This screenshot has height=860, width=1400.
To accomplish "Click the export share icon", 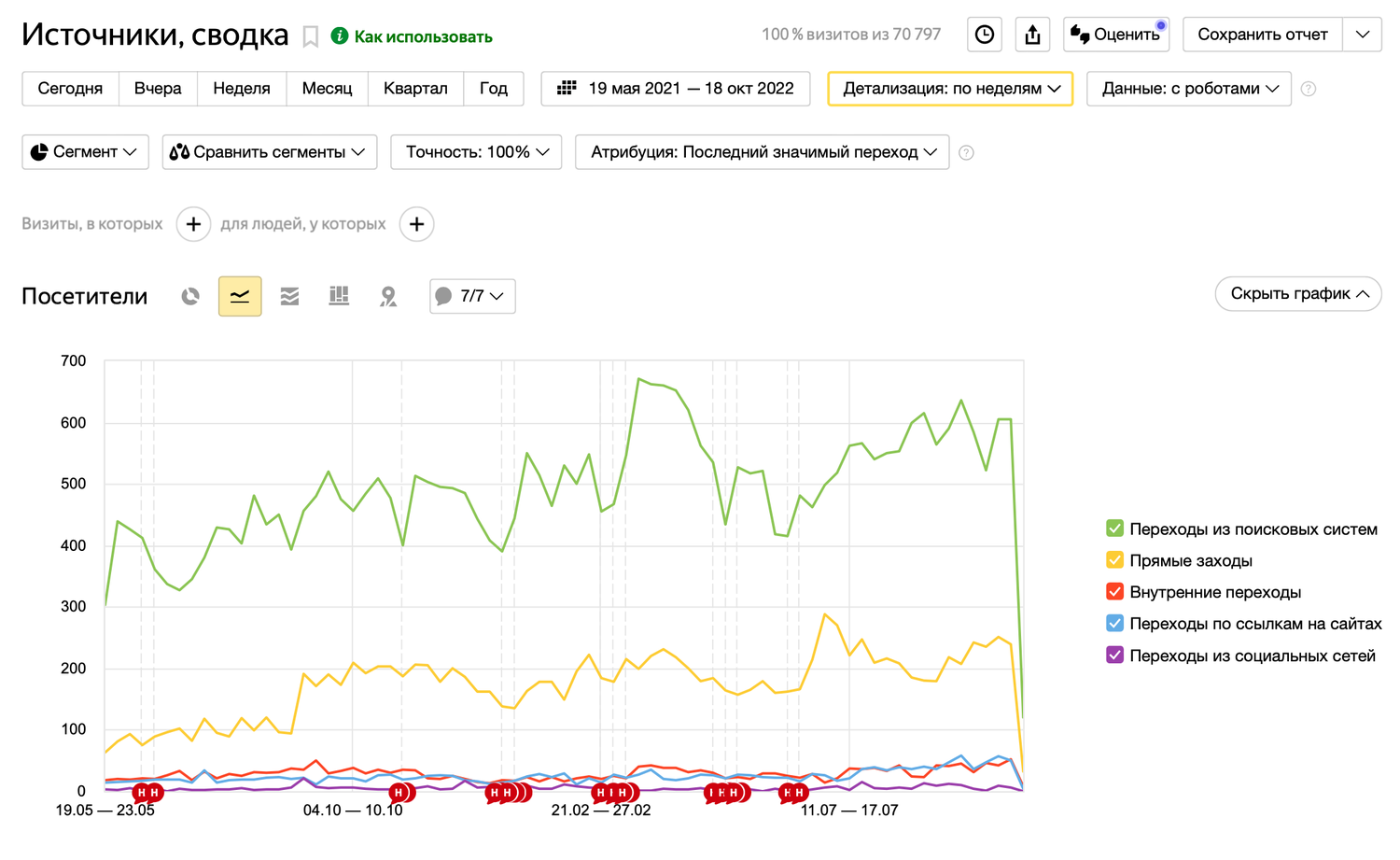I will (1032, 35).
